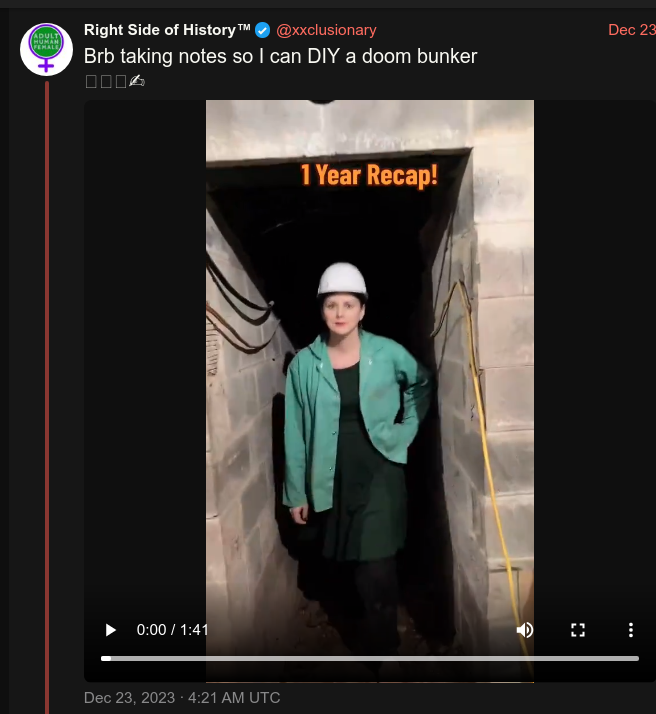
Task: Click the 0:00 / 1:41 time display
Action: [172, 630]
